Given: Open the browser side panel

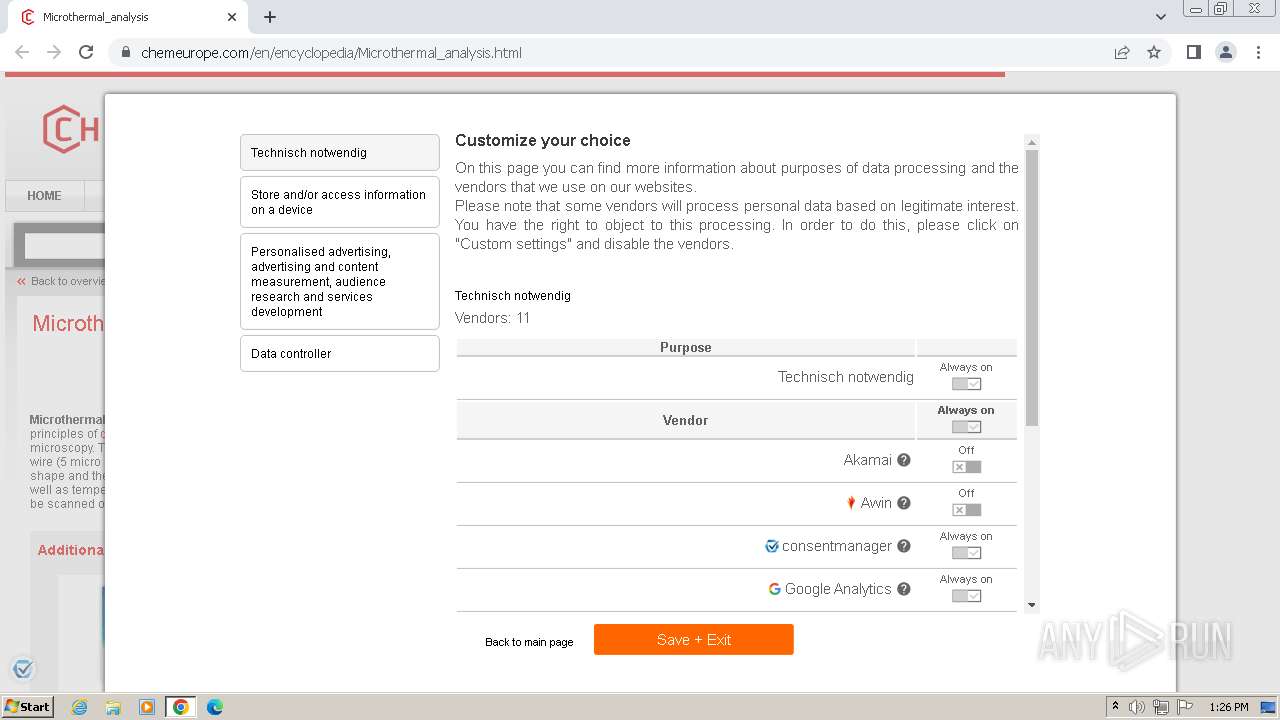Looking at the screenshot, I should 1193,52.
